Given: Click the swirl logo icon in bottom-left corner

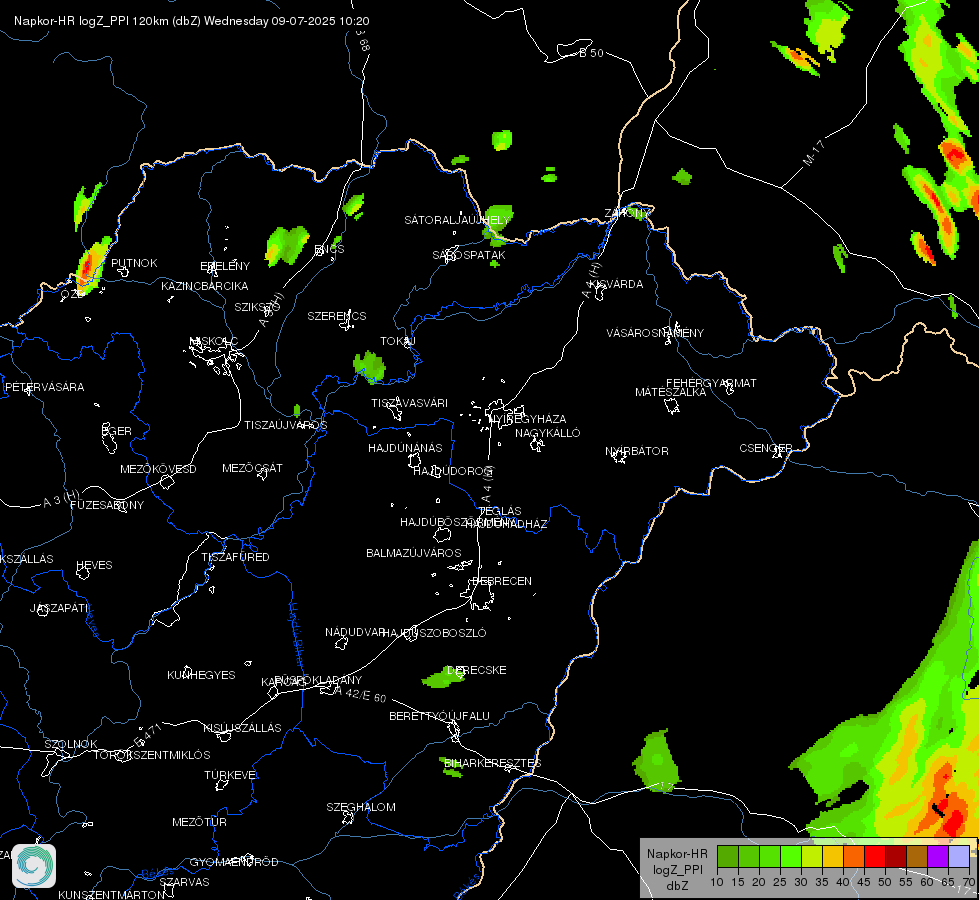Looking at the screenshot, I should 34,866.
